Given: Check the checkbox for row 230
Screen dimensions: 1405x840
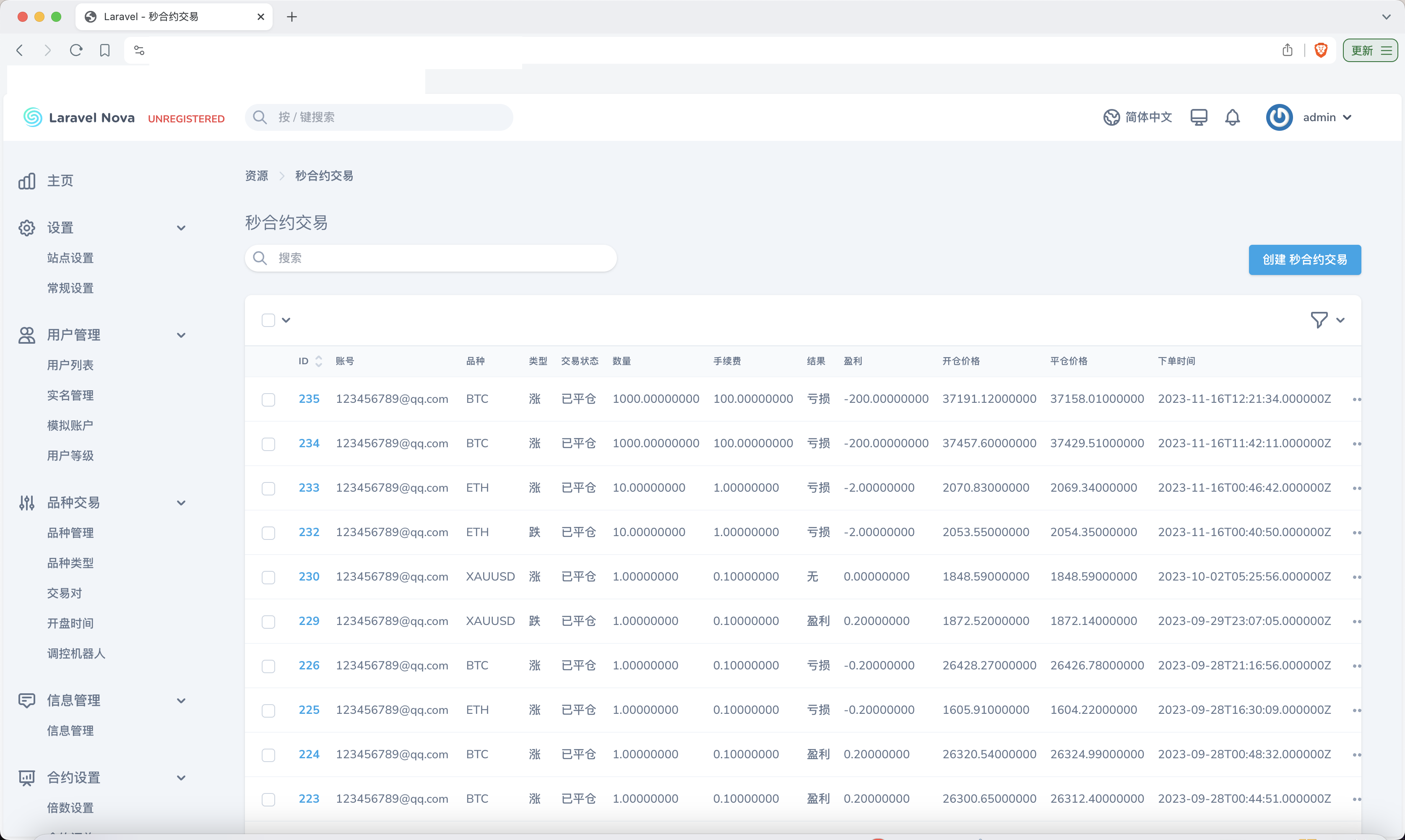Looking at the screenshot, I should (268, 577).
